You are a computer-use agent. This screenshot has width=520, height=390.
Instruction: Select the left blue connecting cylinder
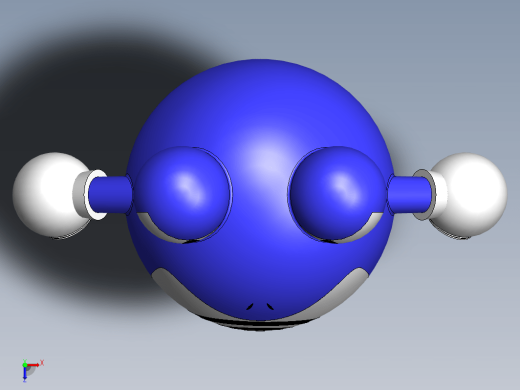110,195
